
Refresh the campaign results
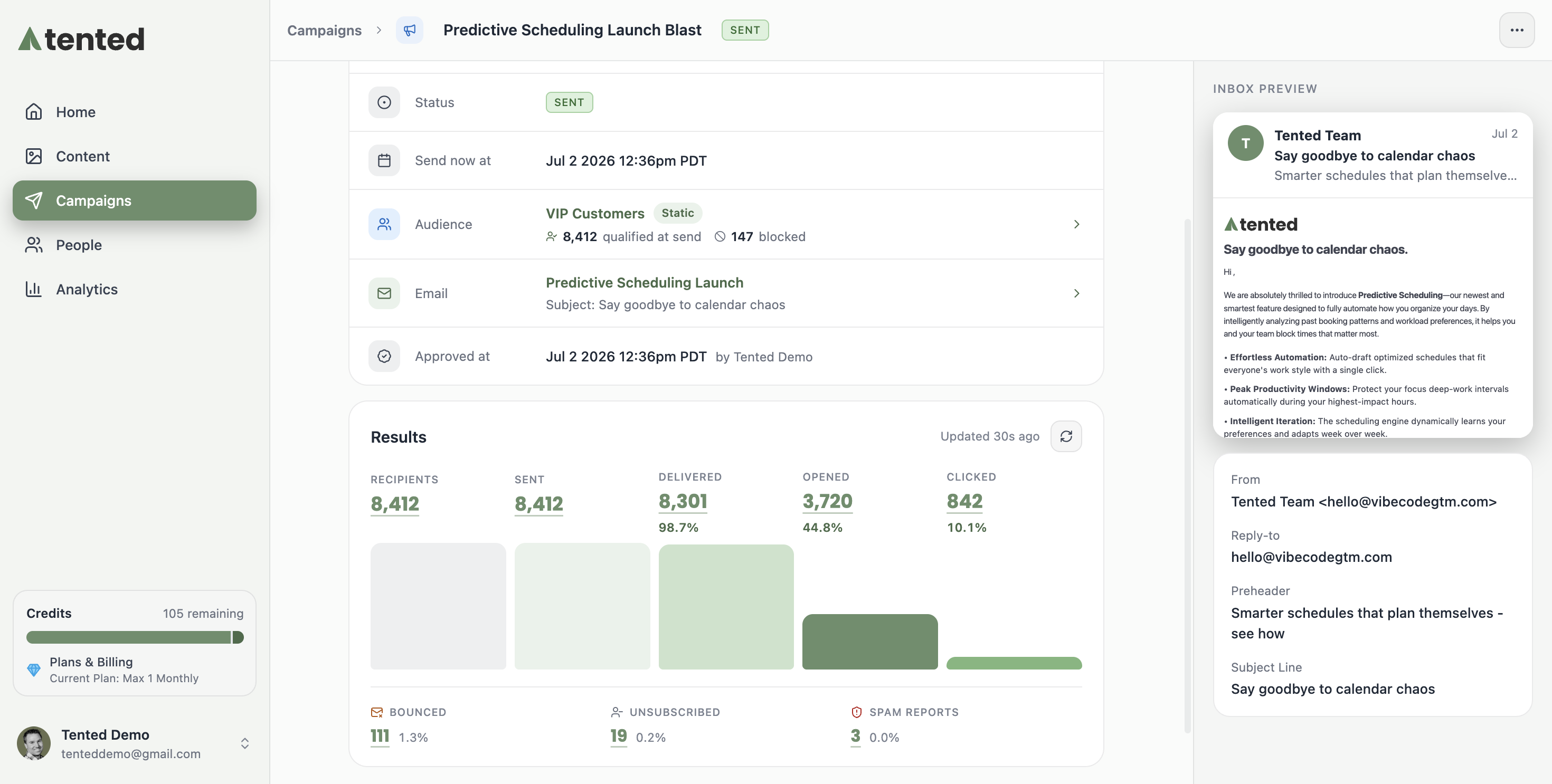(1066, 436)
